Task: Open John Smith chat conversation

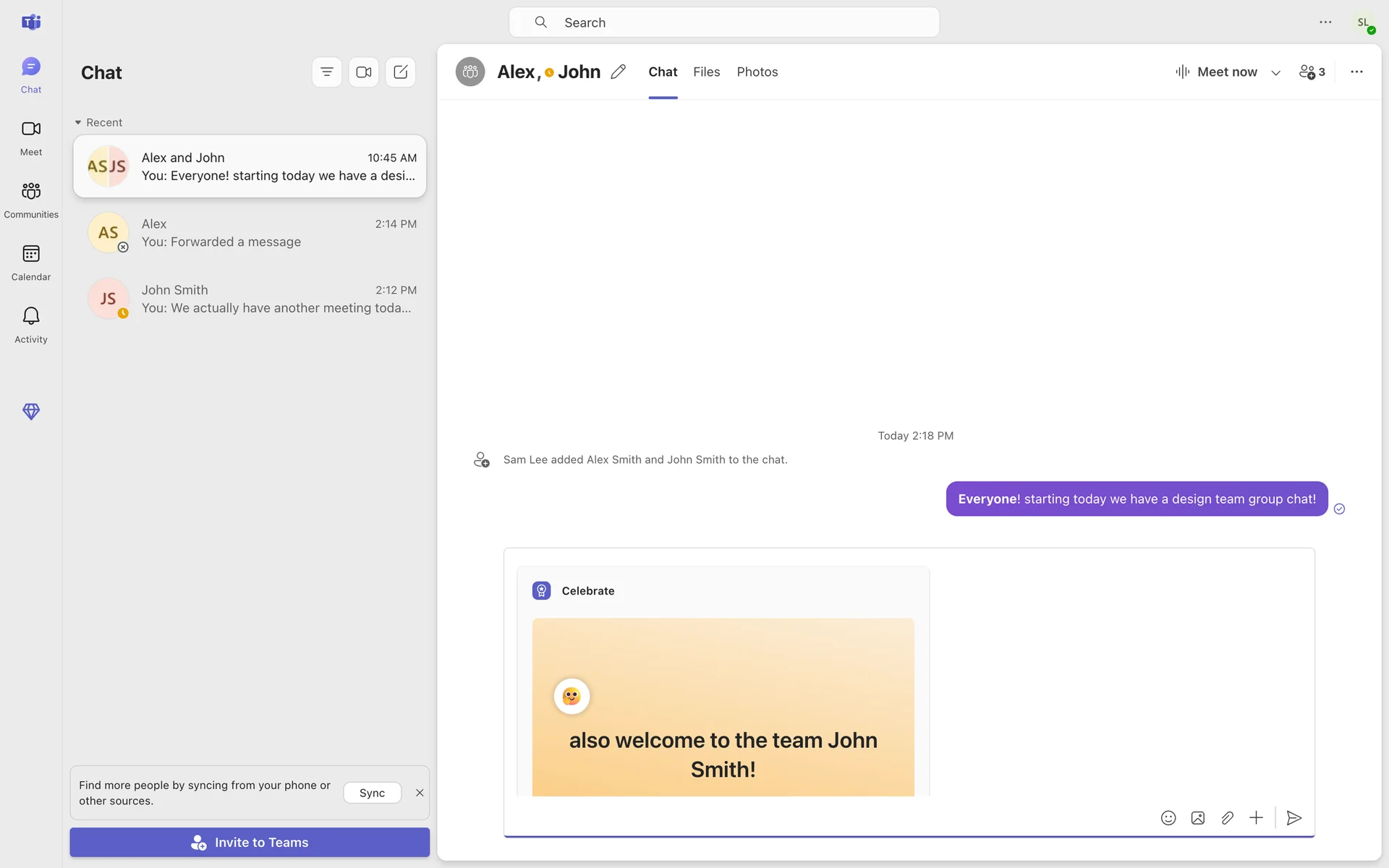Action: [x=250, y=299]
